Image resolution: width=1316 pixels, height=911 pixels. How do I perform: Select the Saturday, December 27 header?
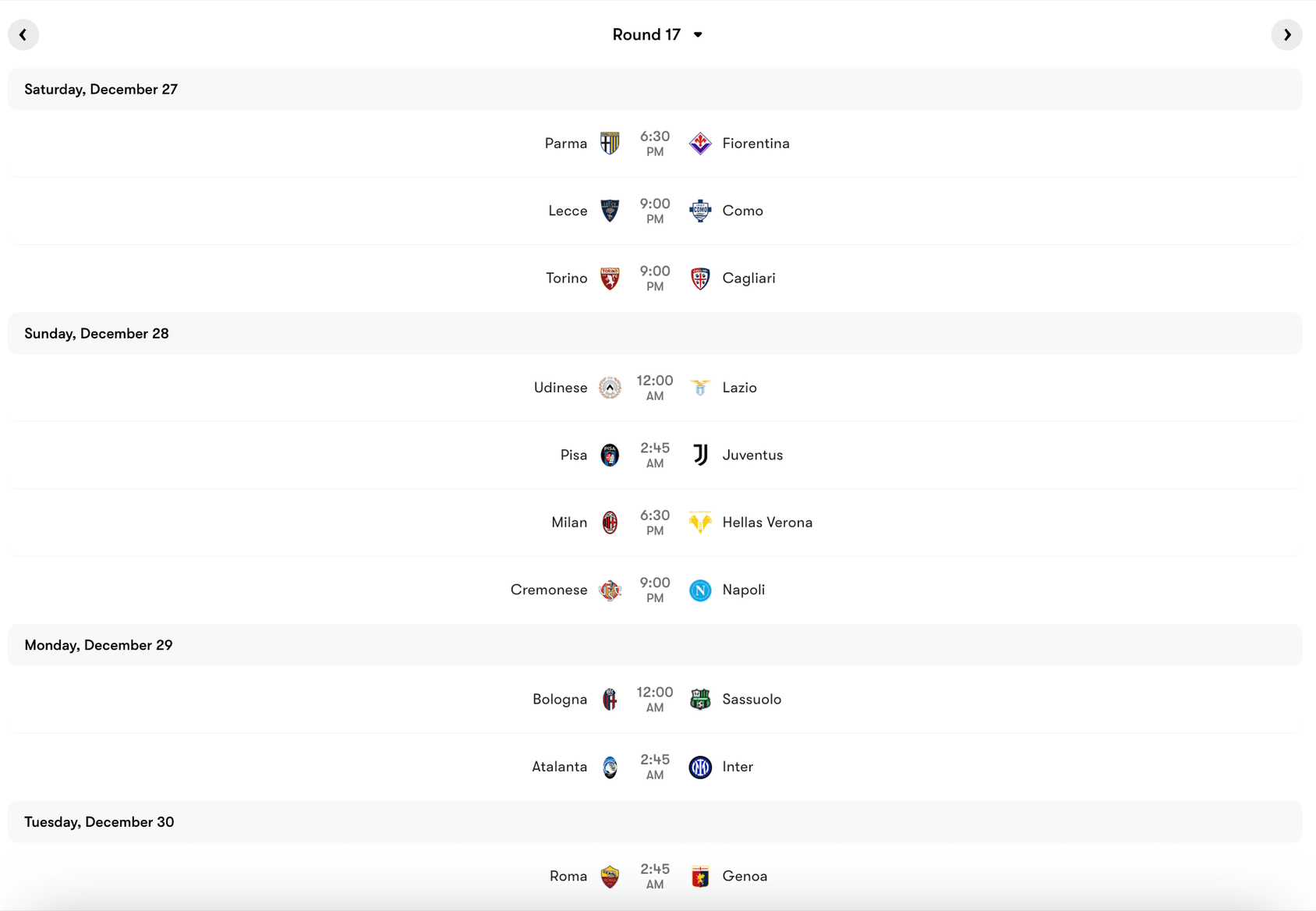pyautogui.click(x=101, y=89)
